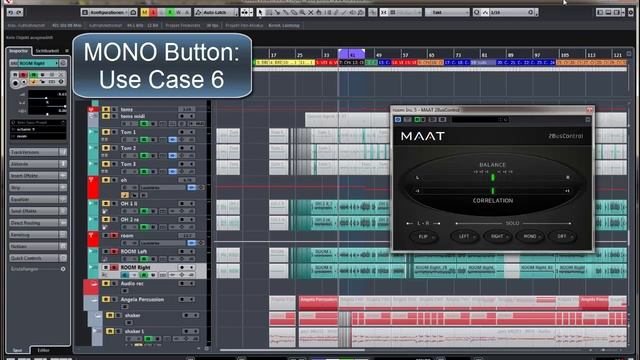Screen dimensions: 640x360
Task: Select the Mute X tool
Action: [x=311, y=13]
